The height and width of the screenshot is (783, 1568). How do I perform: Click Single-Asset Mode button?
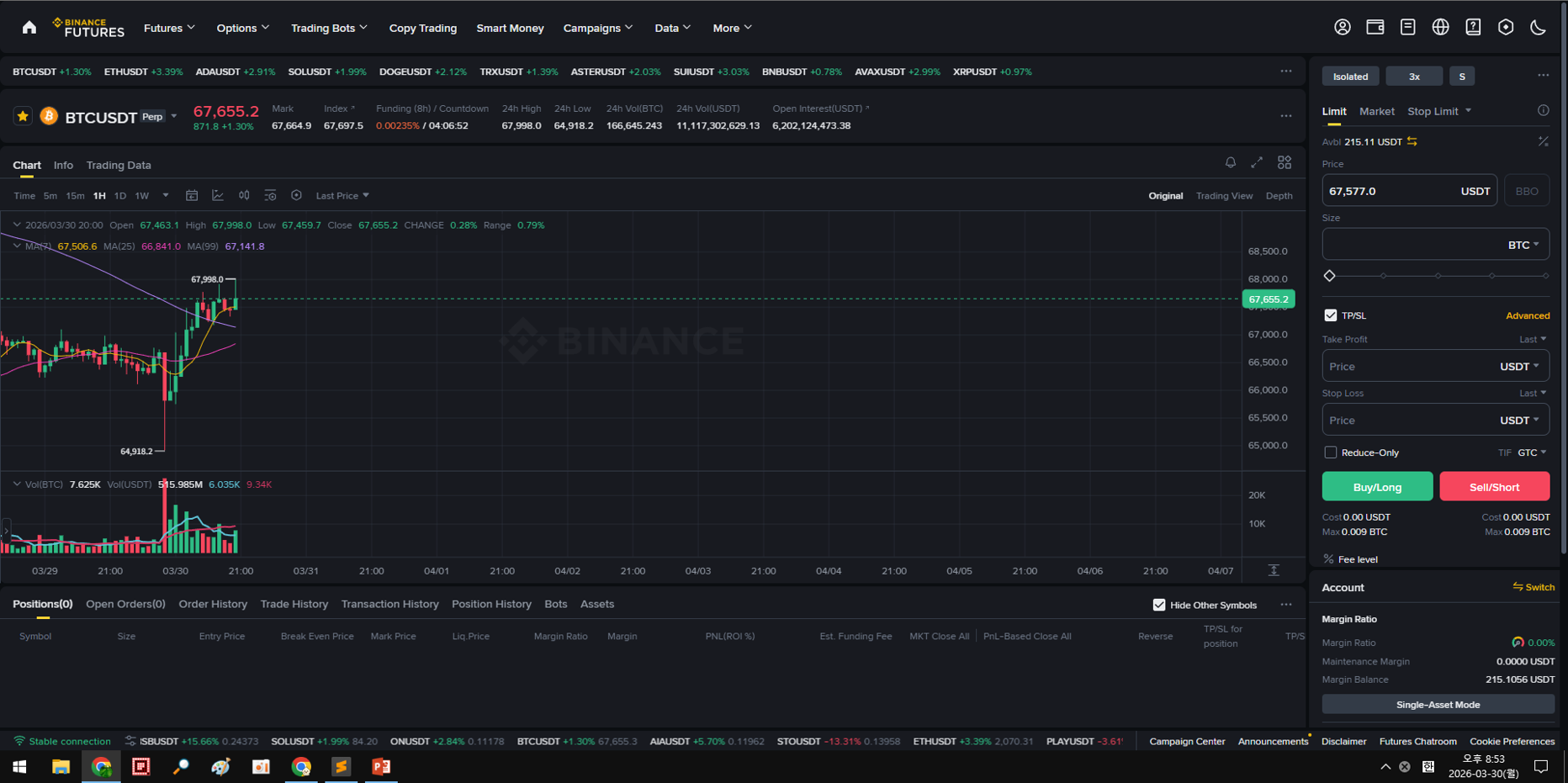pyautogui.click(x=1438, y=704)
